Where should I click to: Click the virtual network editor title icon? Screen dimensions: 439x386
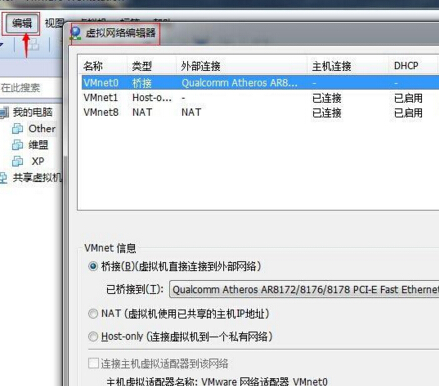[x=76, y=34]
